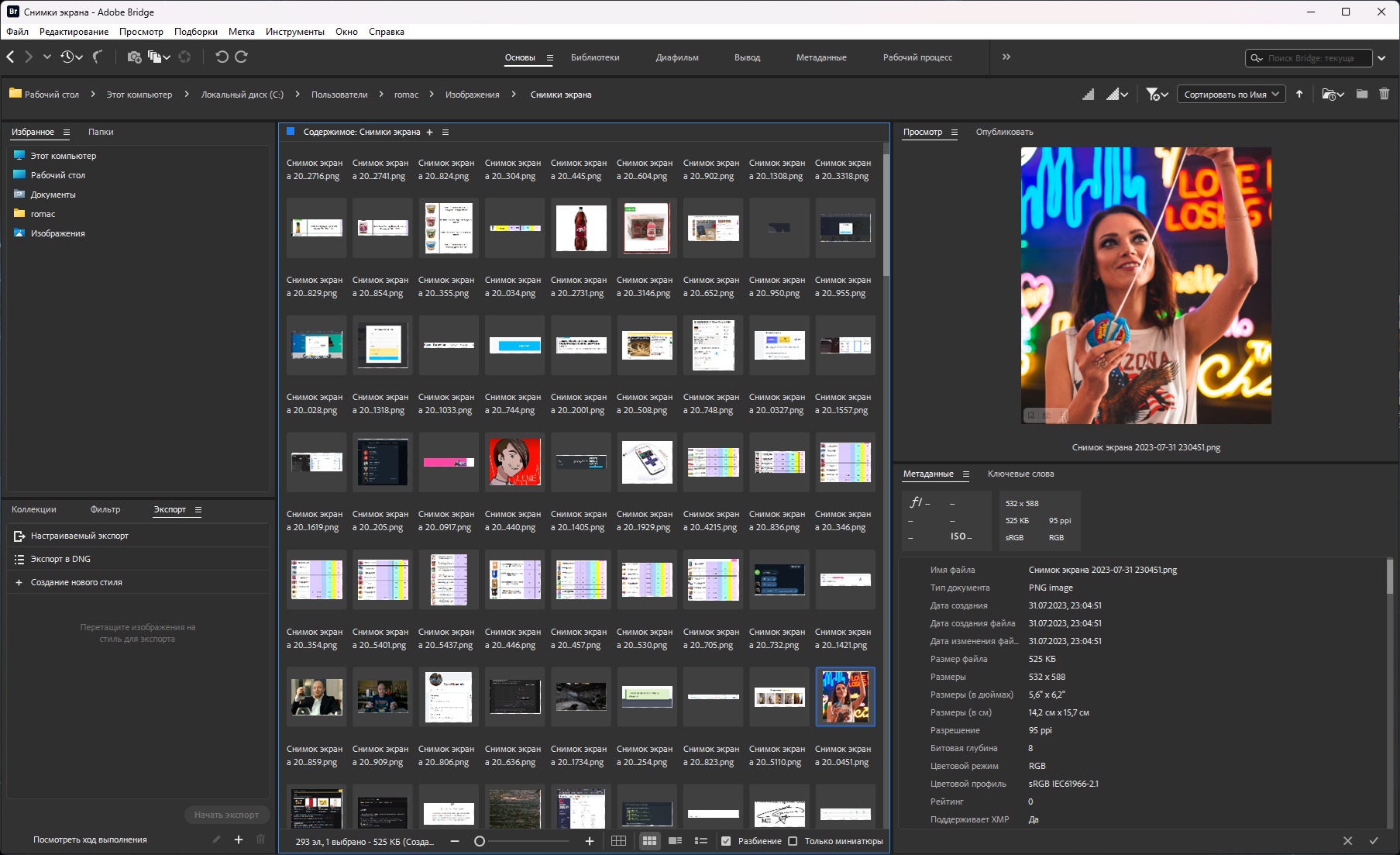Toggle ascending sort order arrow

click(1299, 95)
